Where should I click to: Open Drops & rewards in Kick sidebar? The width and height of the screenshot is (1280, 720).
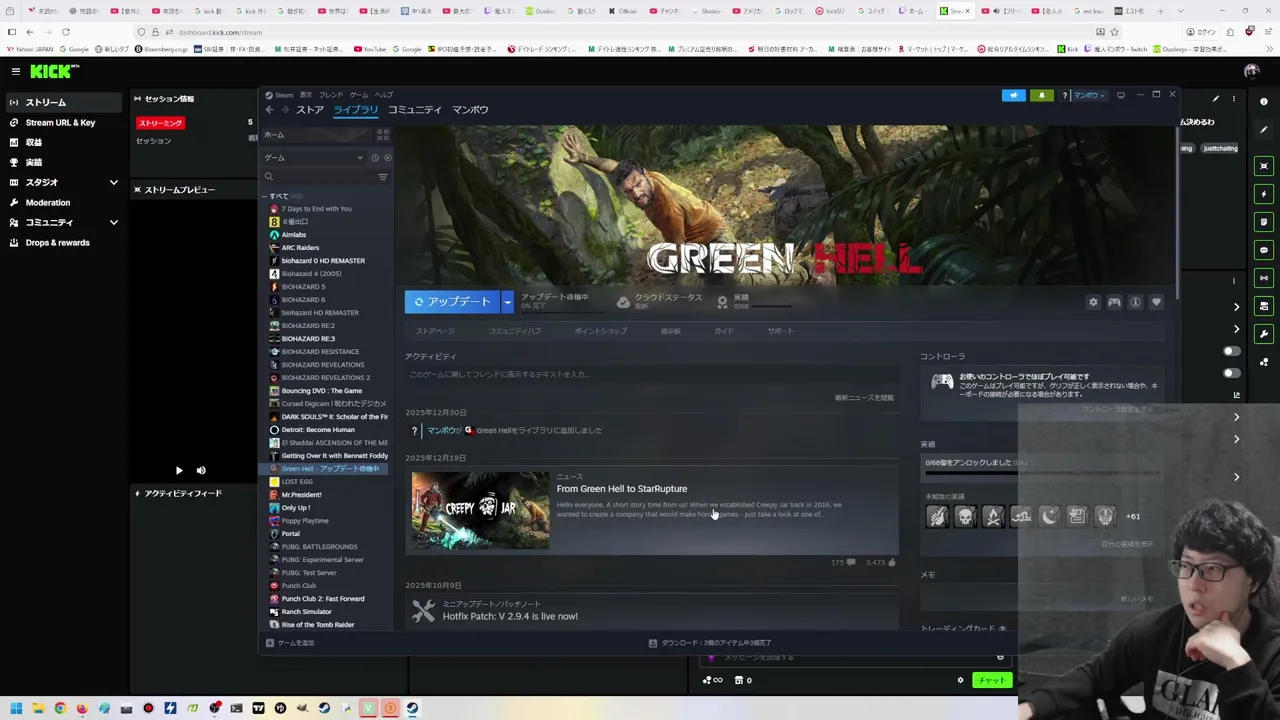coord(57,242)
